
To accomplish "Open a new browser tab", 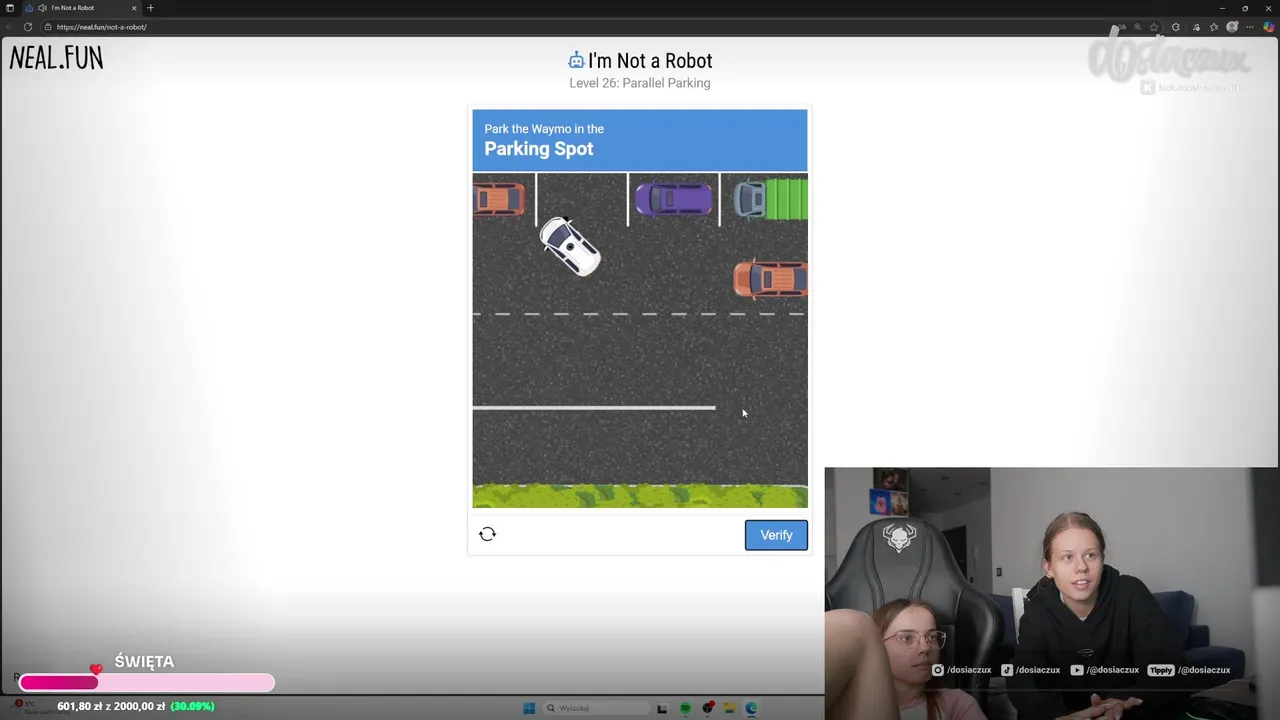I will (151, 8).
